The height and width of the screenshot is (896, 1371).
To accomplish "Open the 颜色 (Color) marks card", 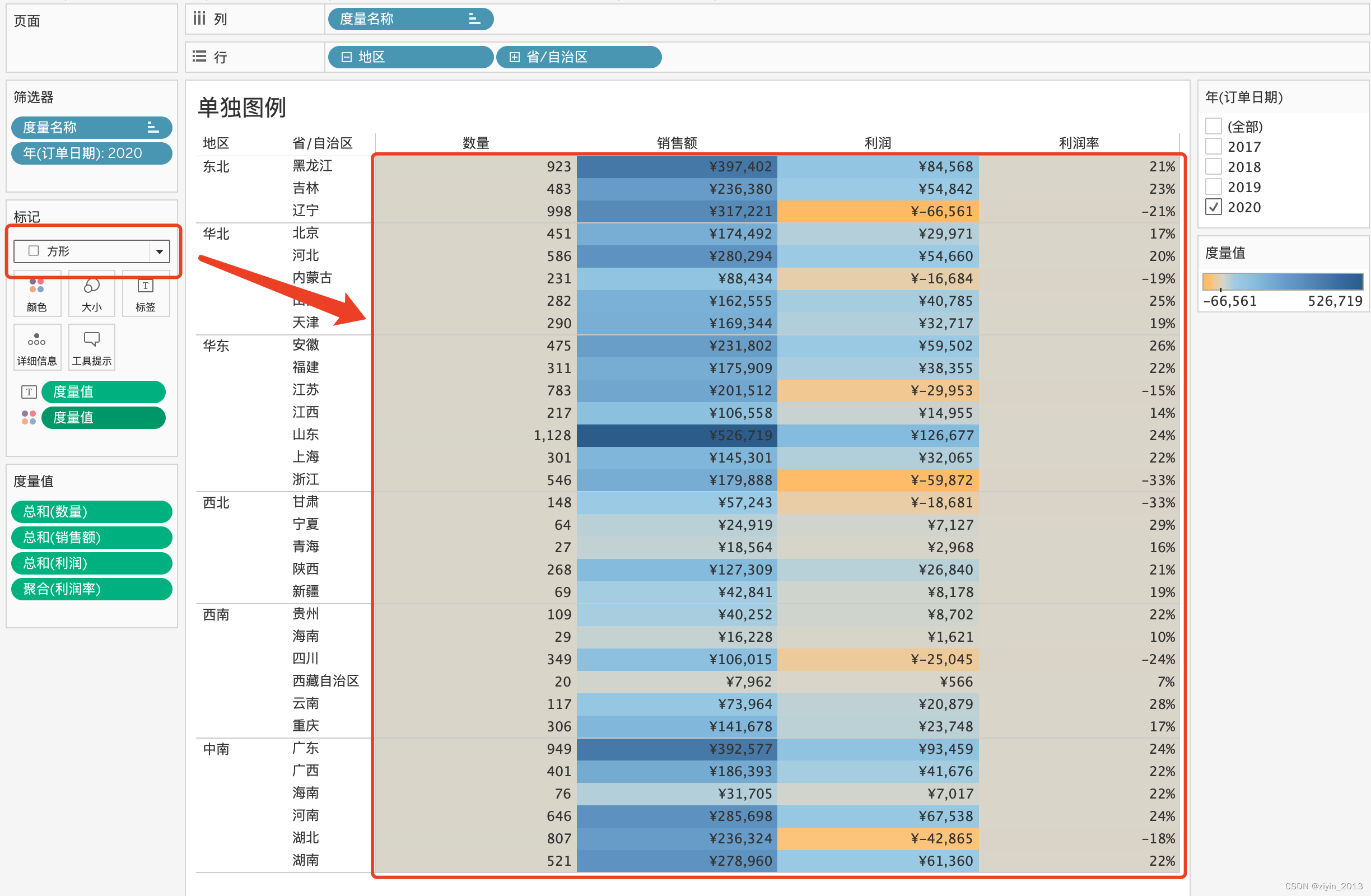I will point(37,295).
